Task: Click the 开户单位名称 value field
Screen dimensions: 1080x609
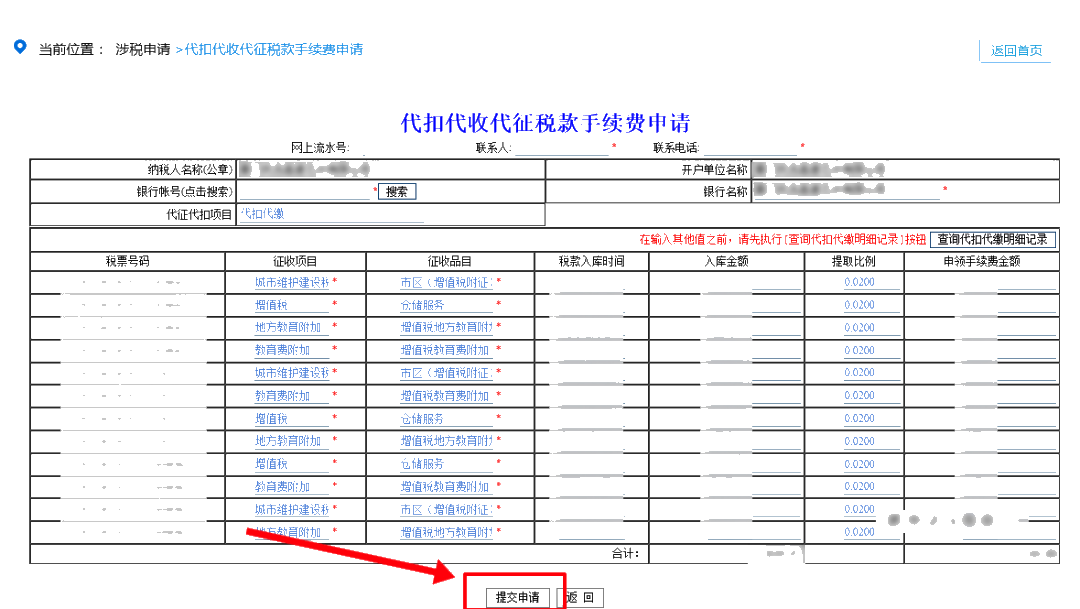Action: click(x=905, y=169)
